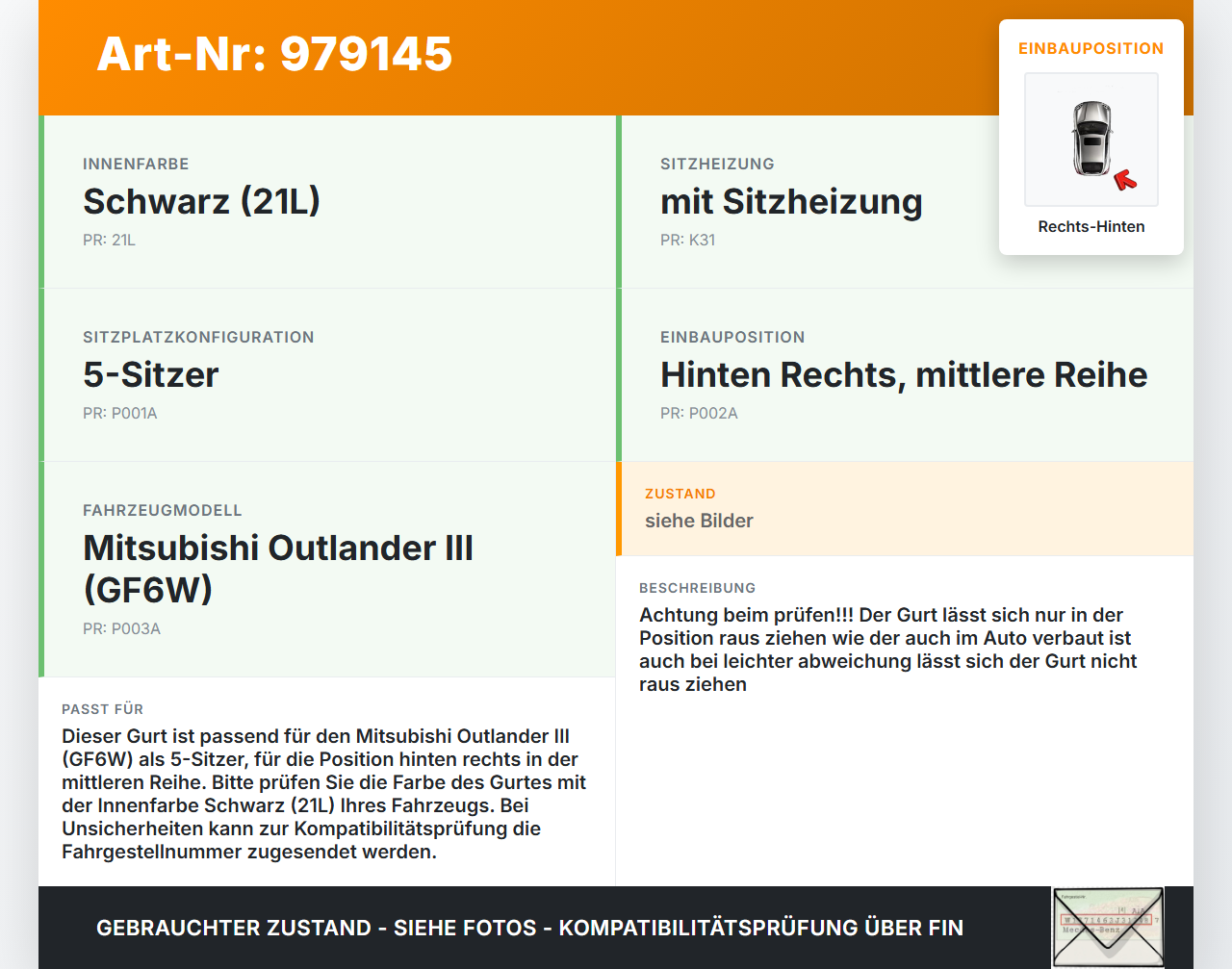
Task: Open the envelope with Fahrgestell-Nr document
Action: tap(1108, 926)
